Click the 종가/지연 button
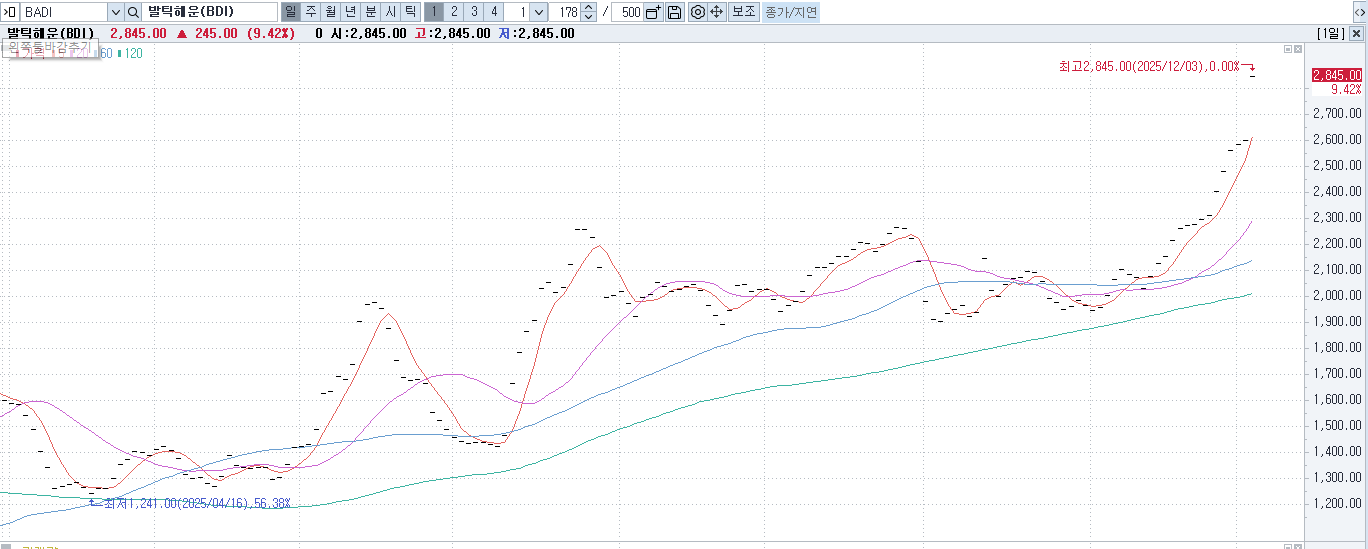 (790, 12)
